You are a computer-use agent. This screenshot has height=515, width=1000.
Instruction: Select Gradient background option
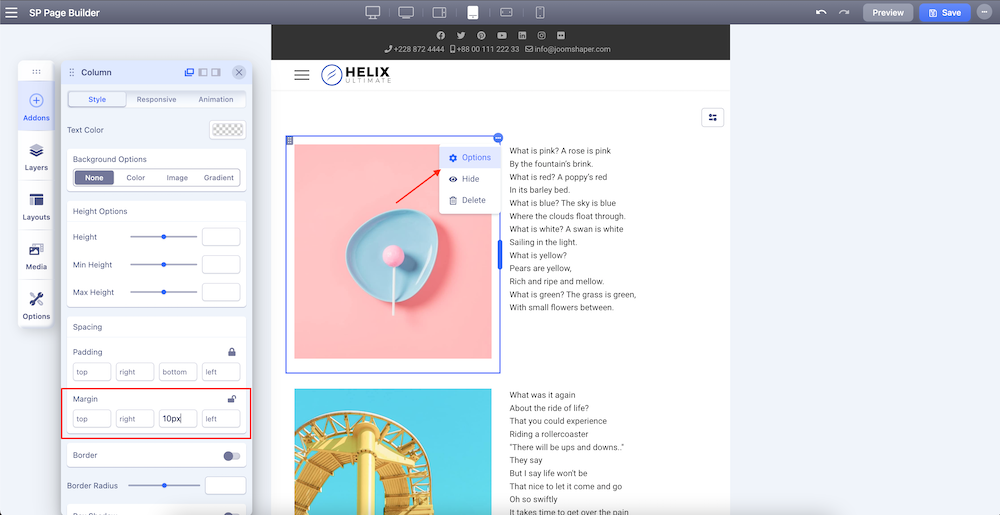click(x=219, y=178)
